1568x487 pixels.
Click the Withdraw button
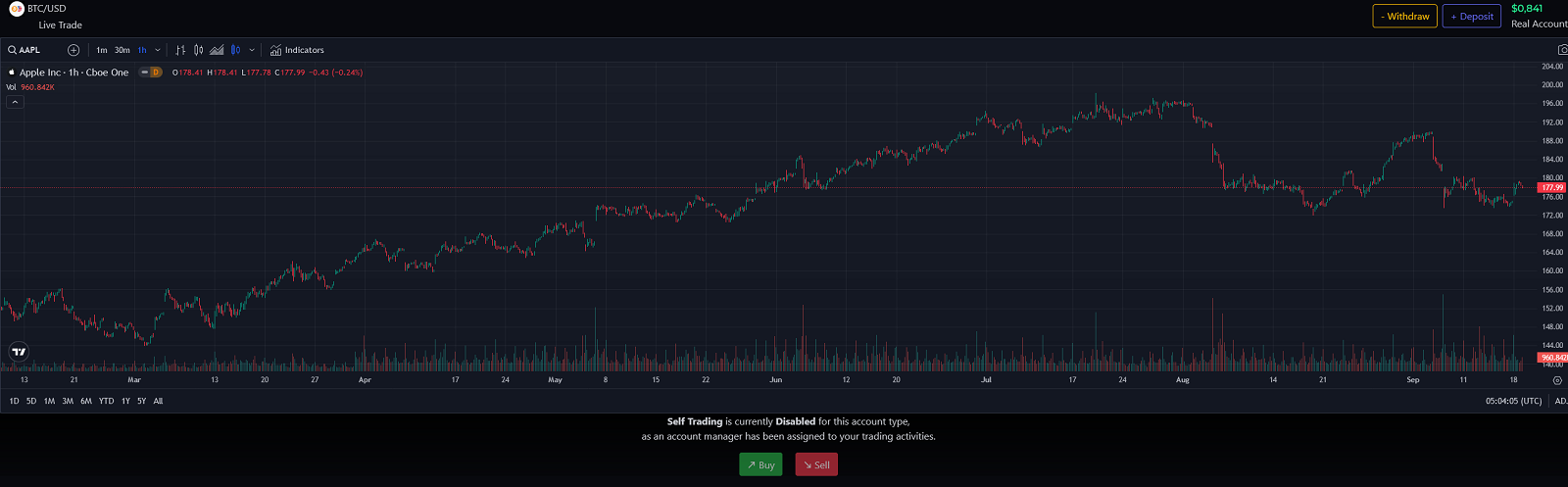(x=1404, y=17)
